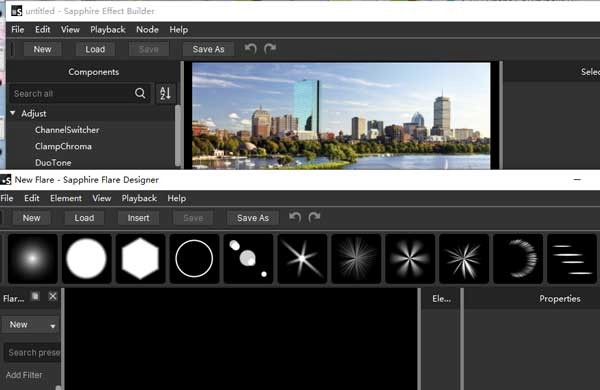Viewport: 600px width, 390px height.
Task: Open the Node menu in Effect Builder
Action: (147, 29)
